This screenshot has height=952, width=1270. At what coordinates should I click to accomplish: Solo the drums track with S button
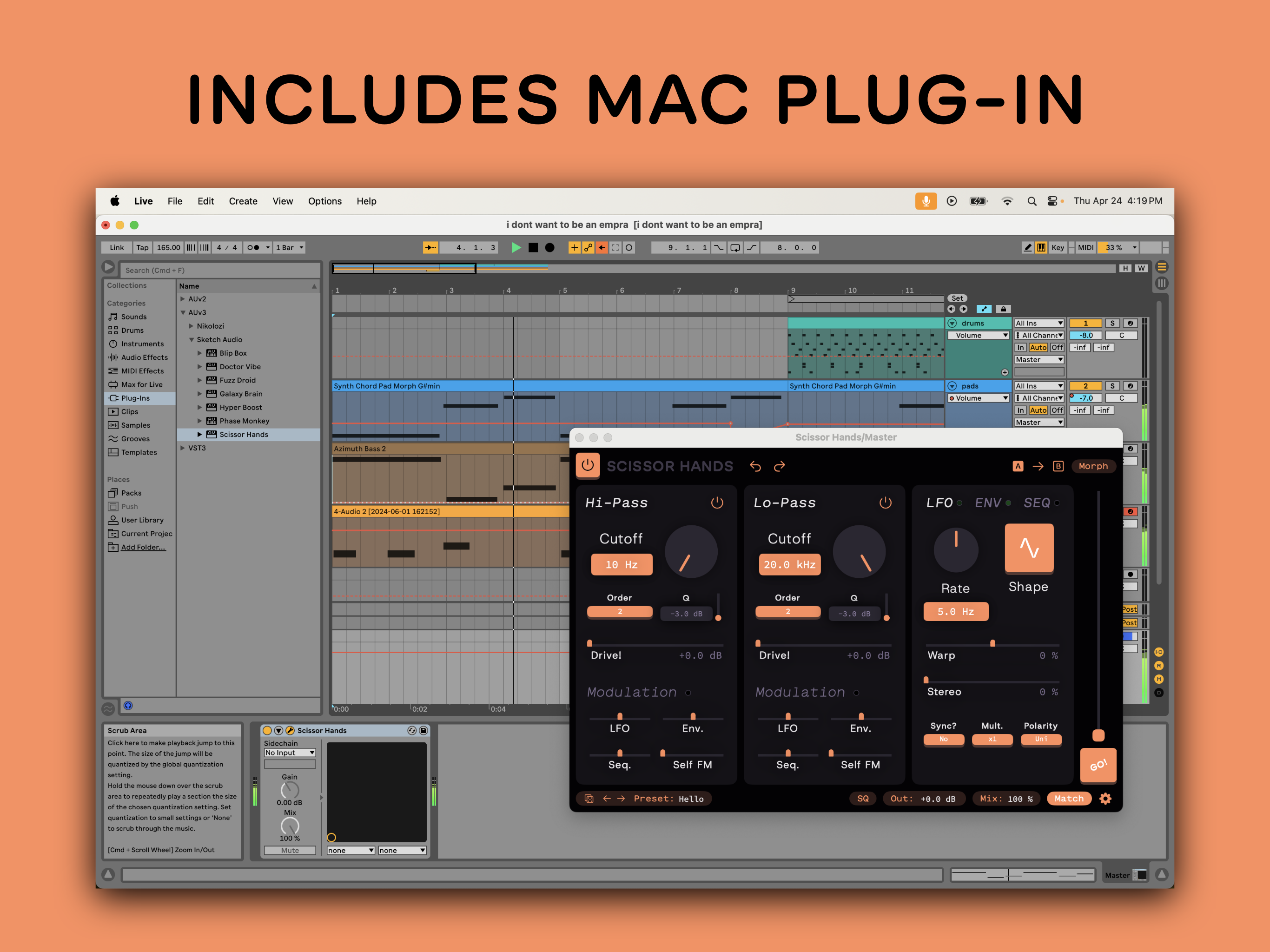(x=1112, y=323)
